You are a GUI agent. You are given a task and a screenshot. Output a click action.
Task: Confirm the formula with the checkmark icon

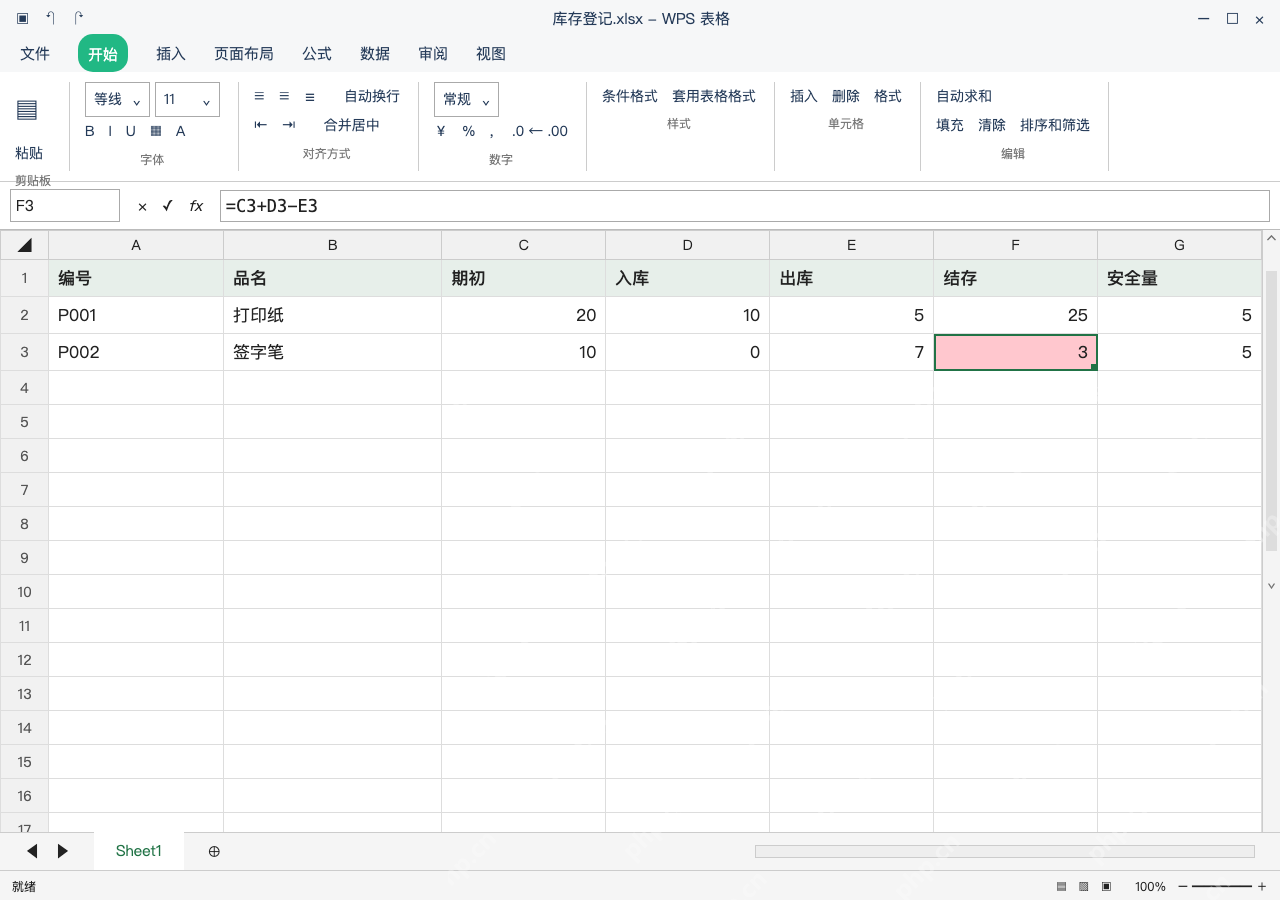[x=167, y=206]
